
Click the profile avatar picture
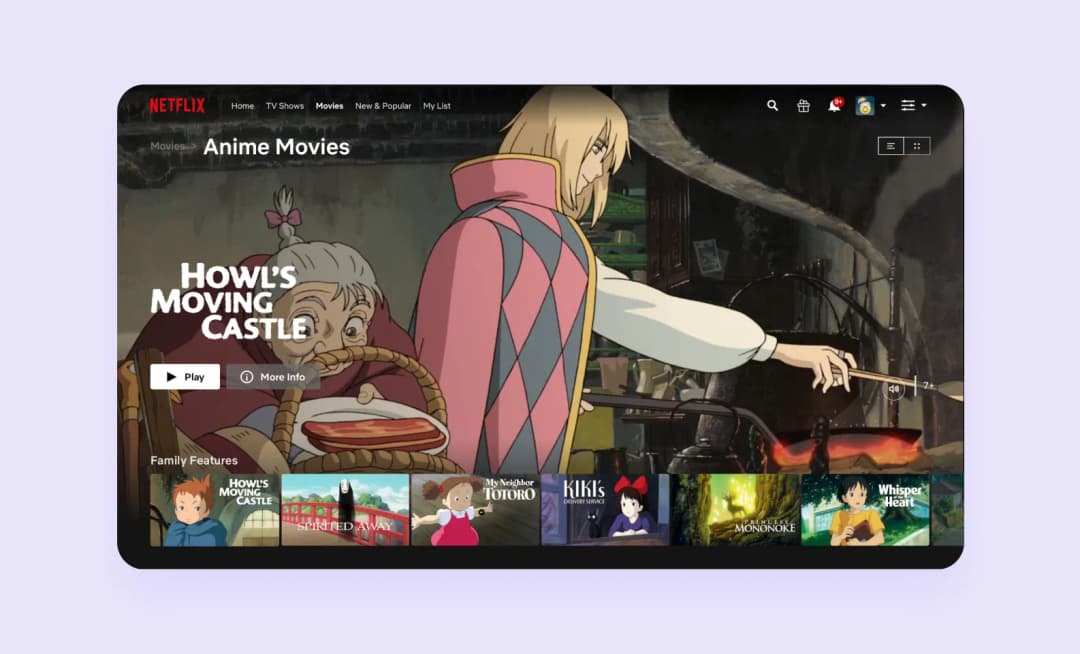pos(864,105)
